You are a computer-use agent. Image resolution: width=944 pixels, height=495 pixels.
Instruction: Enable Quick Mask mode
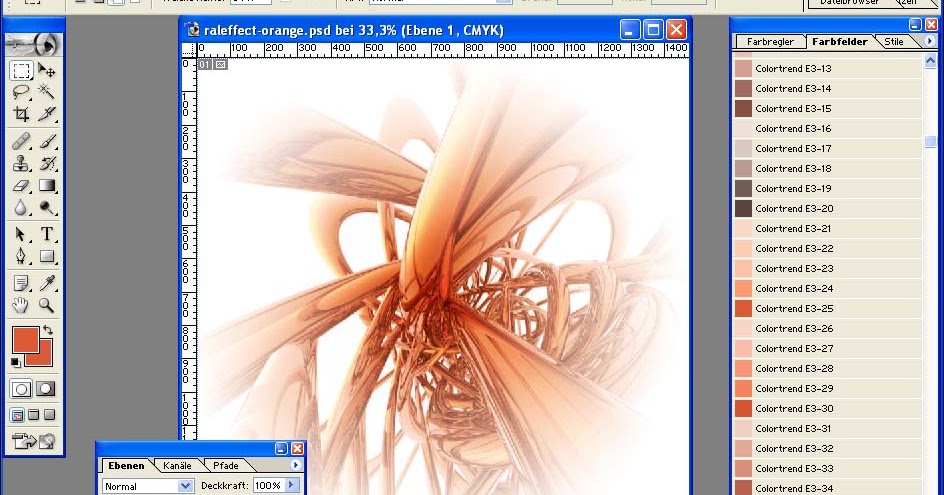[46, 389]
